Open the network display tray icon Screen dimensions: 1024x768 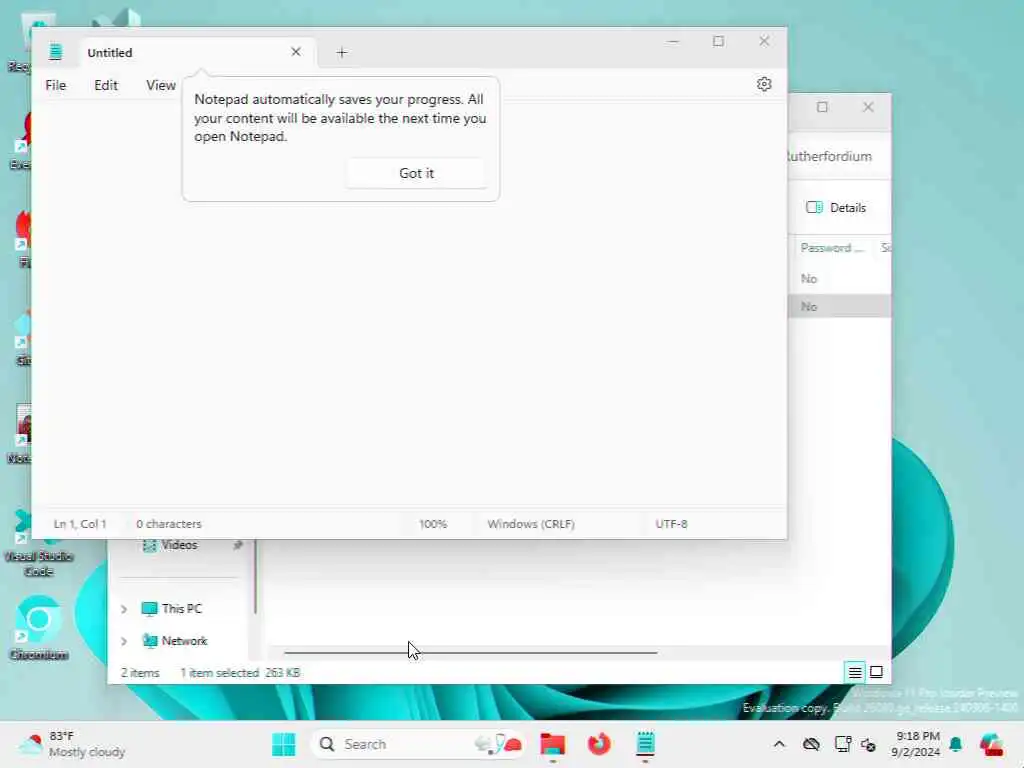pyautogui.click(x=843, y=744)
